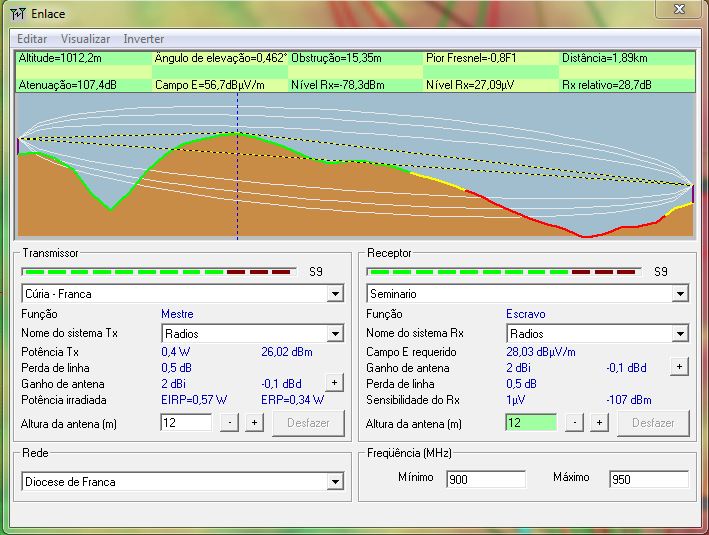Click the receiver antenna gain plus button
The width and height of the screenshot is (709, 535).
[x=679, y=367]
